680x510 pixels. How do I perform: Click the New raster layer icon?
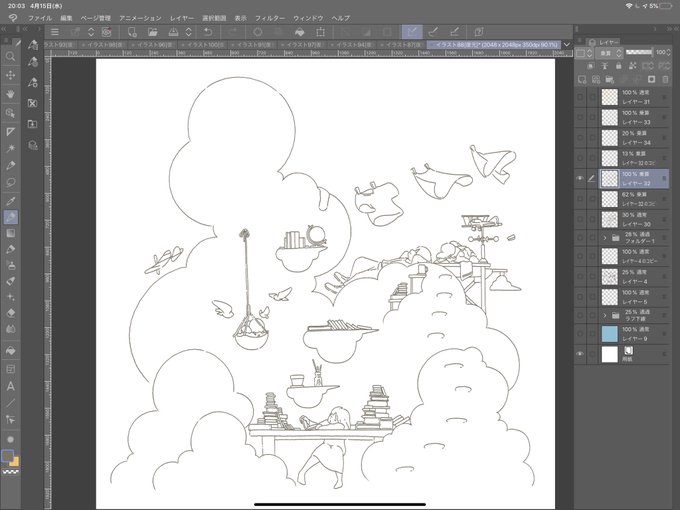(582, 79)
